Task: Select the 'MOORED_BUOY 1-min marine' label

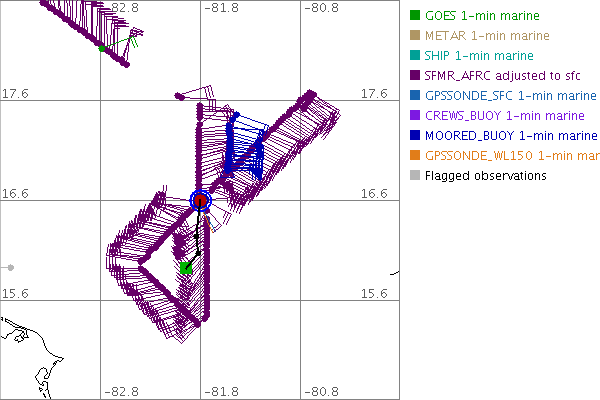Action: coord(504,136)
